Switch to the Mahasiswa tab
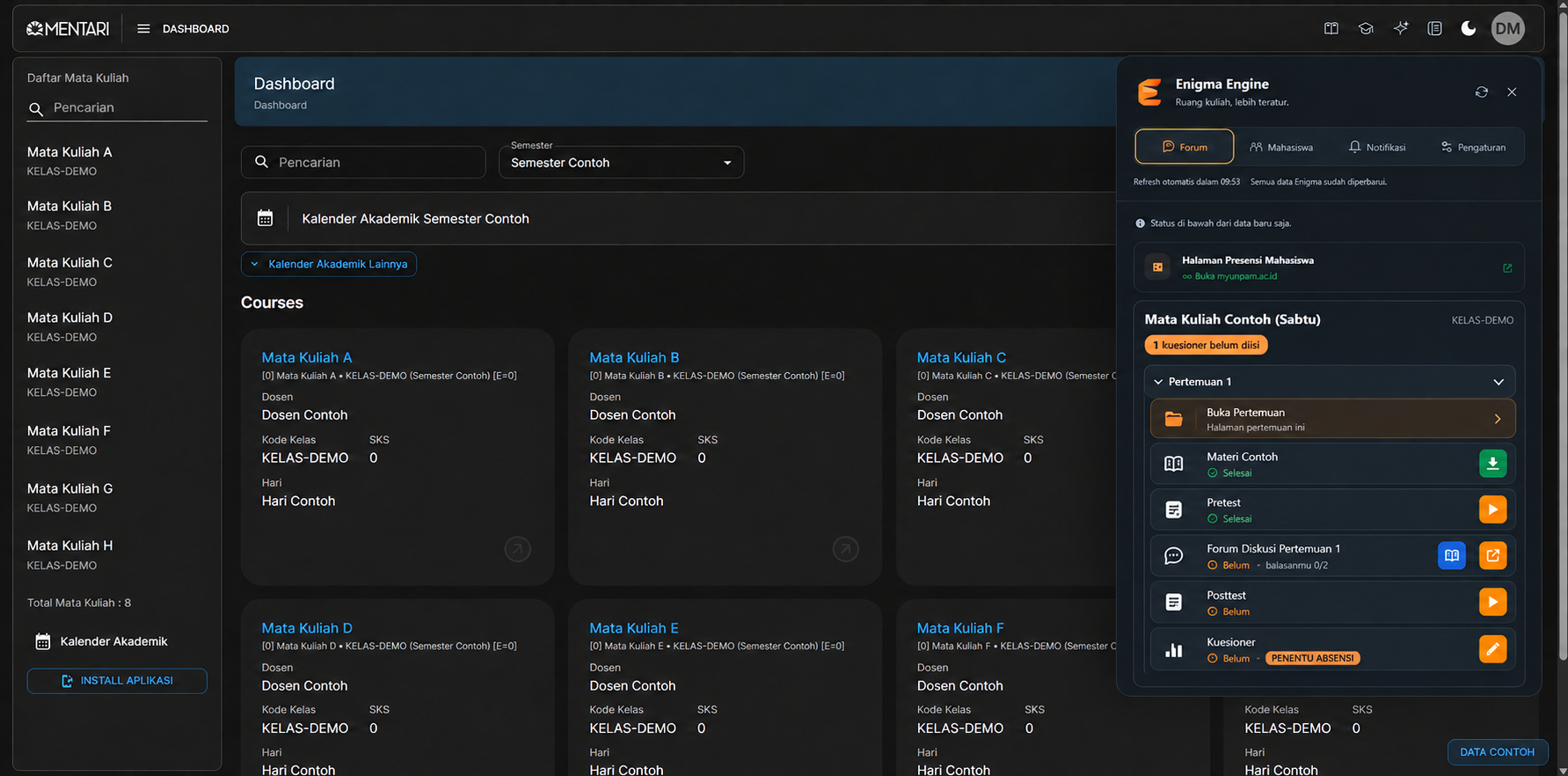Screen dimensions: 1568x776 tap(1281, 147)
